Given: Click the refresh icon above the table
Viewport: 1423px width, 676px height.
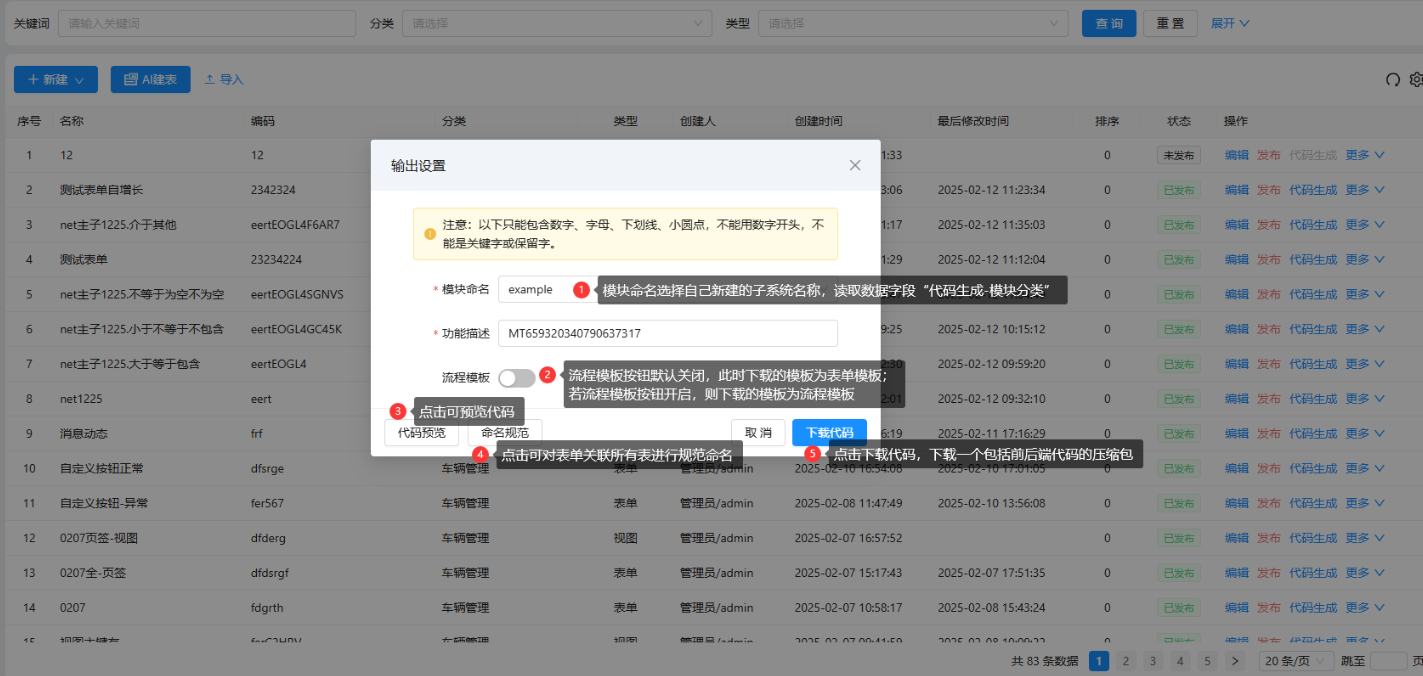Looking at the screenshot, I should click(1392, 80).
